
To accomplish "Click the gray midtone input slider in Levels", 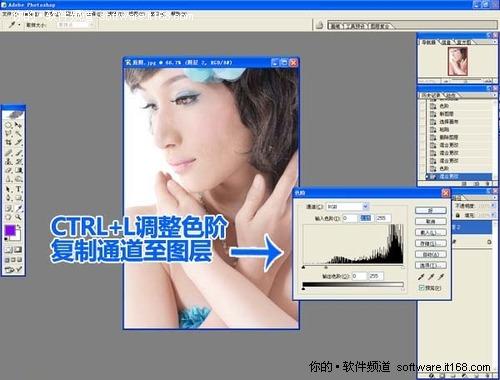I will pos(326,267).
